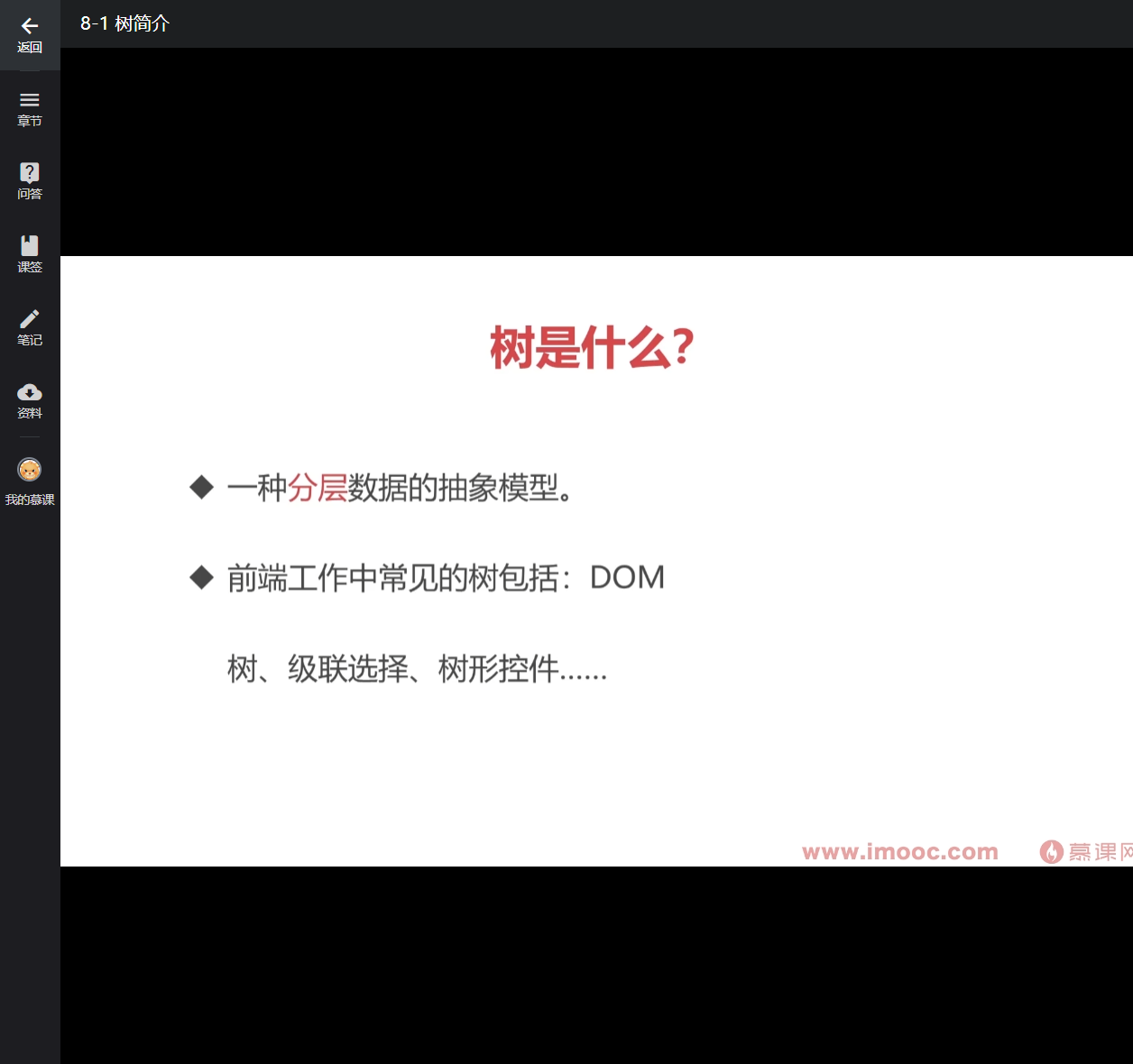Open the 章节 chapter list icon

[30, 100]
